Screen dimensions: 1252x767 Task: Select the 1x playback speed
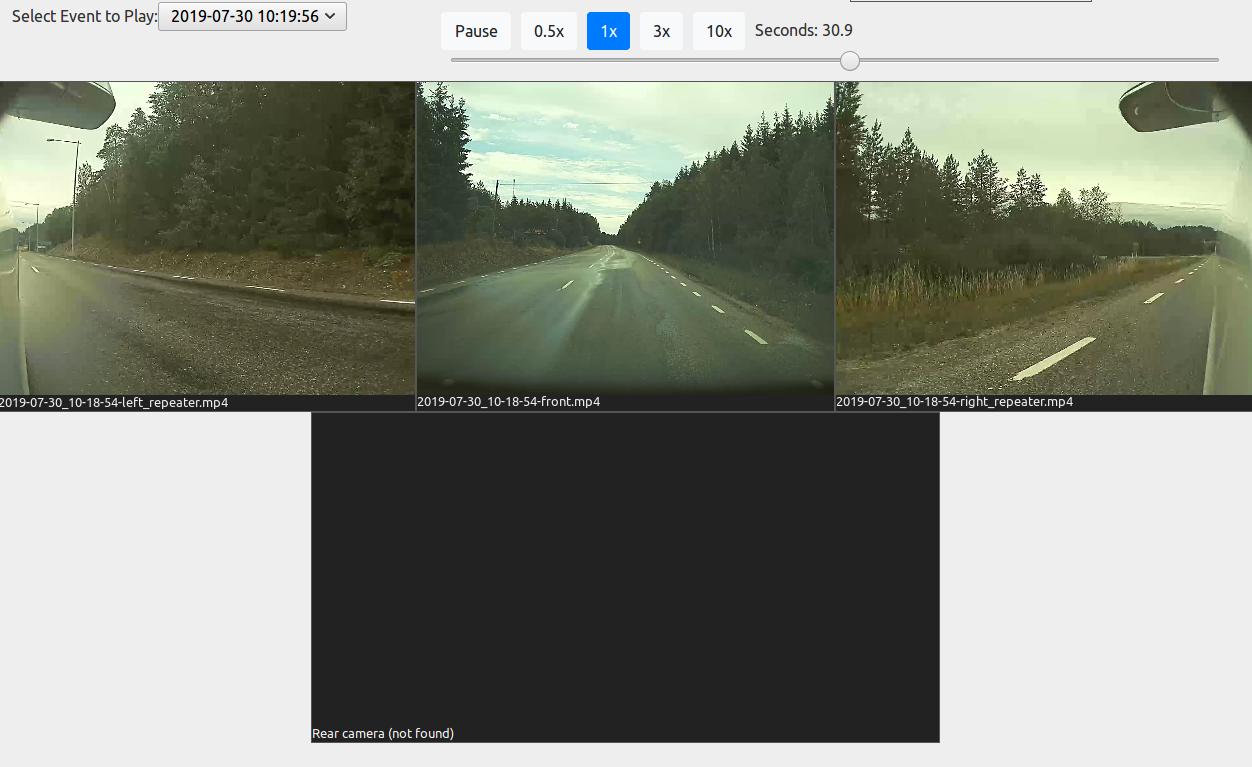(x=608, y=31)
